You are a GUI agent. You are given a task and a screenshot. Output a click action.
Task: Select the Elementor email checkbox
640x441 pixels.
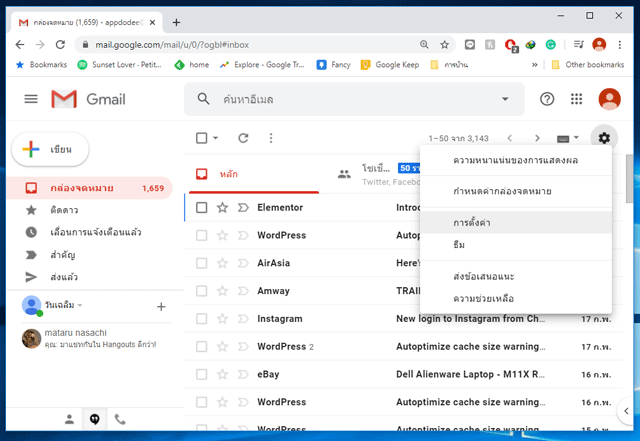pyautogui.click(x=202, y=207)
